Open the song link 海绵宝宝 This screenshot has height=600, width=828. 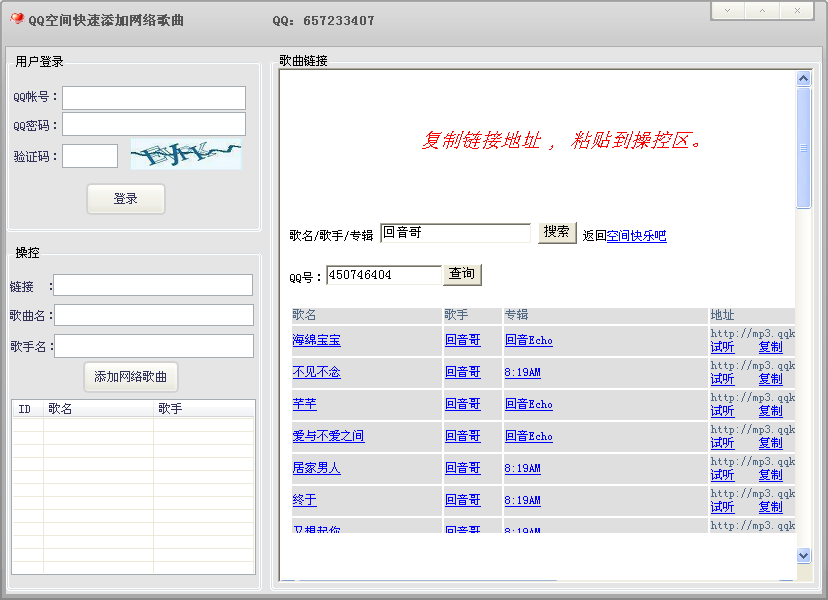pyautogui.click(x=316, y=340)
